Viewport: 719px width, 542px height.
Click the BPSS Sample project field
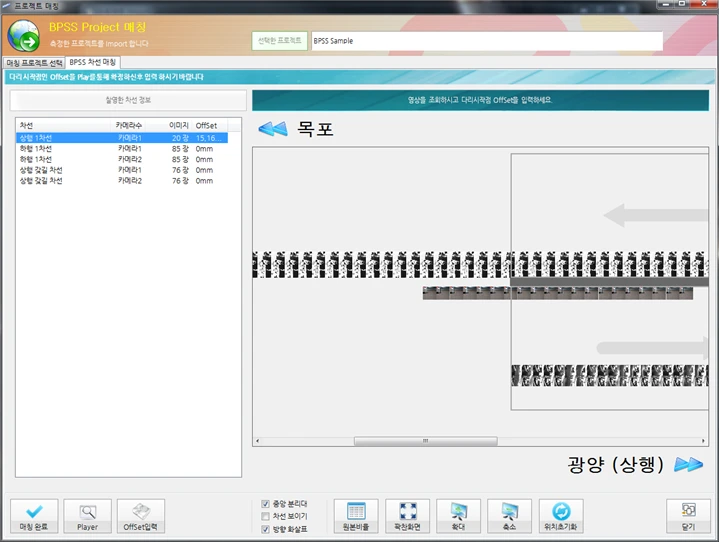[x=487, y=41]
